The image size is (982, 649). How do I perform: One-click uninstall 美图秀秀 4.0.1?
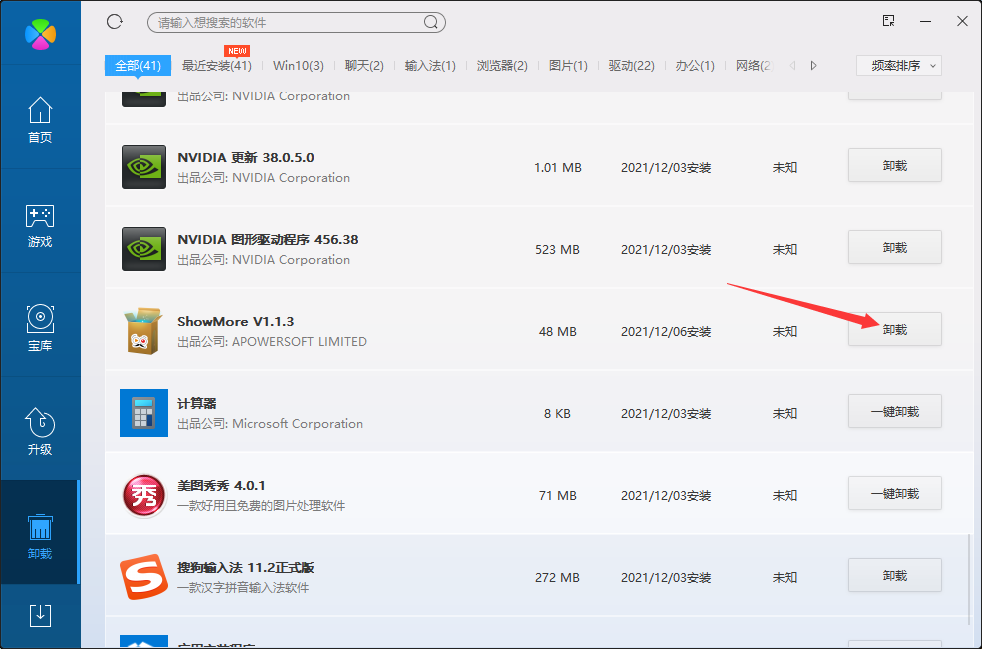click(x=894, y=494)
